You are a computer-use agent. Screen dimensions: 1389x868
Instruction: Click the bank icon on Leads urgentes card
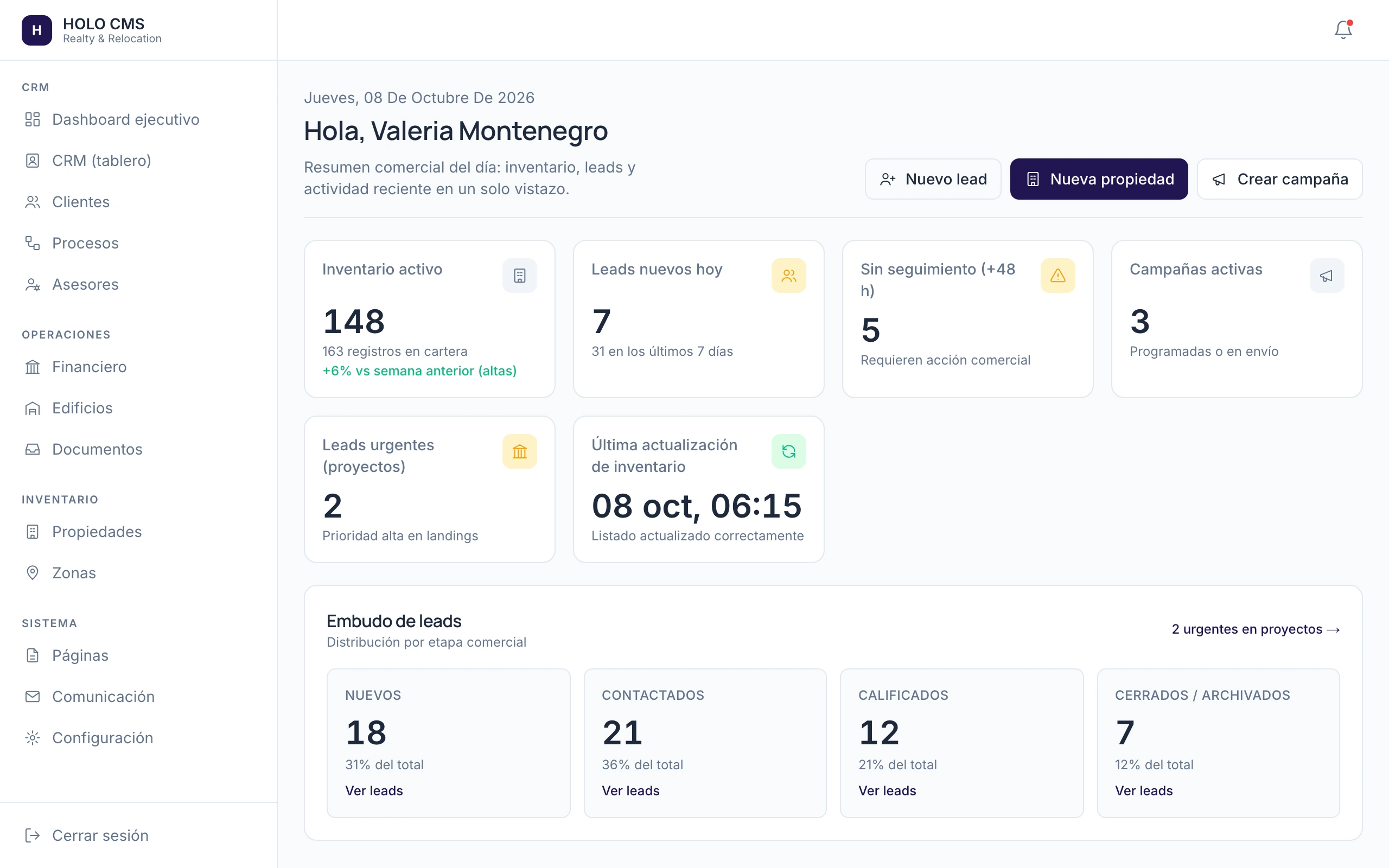tap(519, 451)
